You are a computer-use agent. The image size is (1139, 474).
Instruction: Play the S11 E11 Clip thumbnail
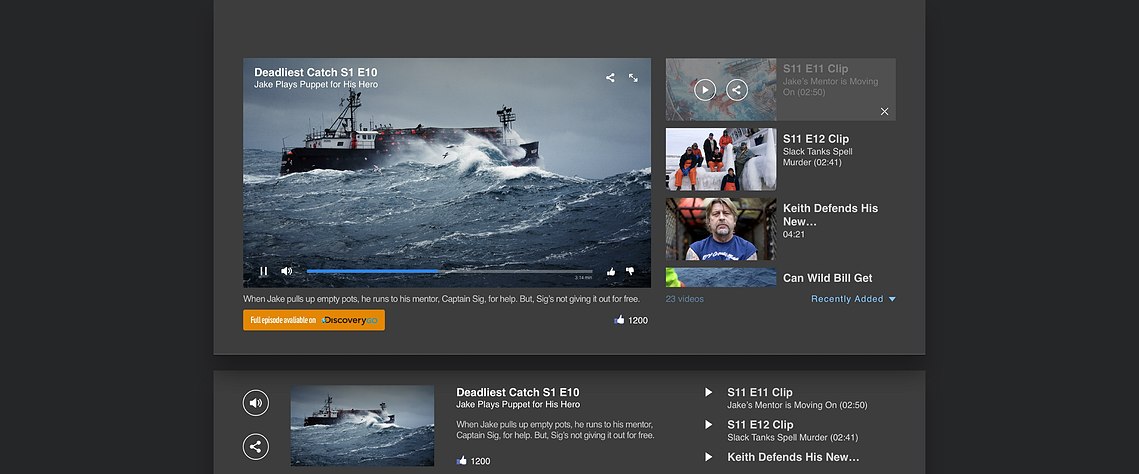(705, 89)
